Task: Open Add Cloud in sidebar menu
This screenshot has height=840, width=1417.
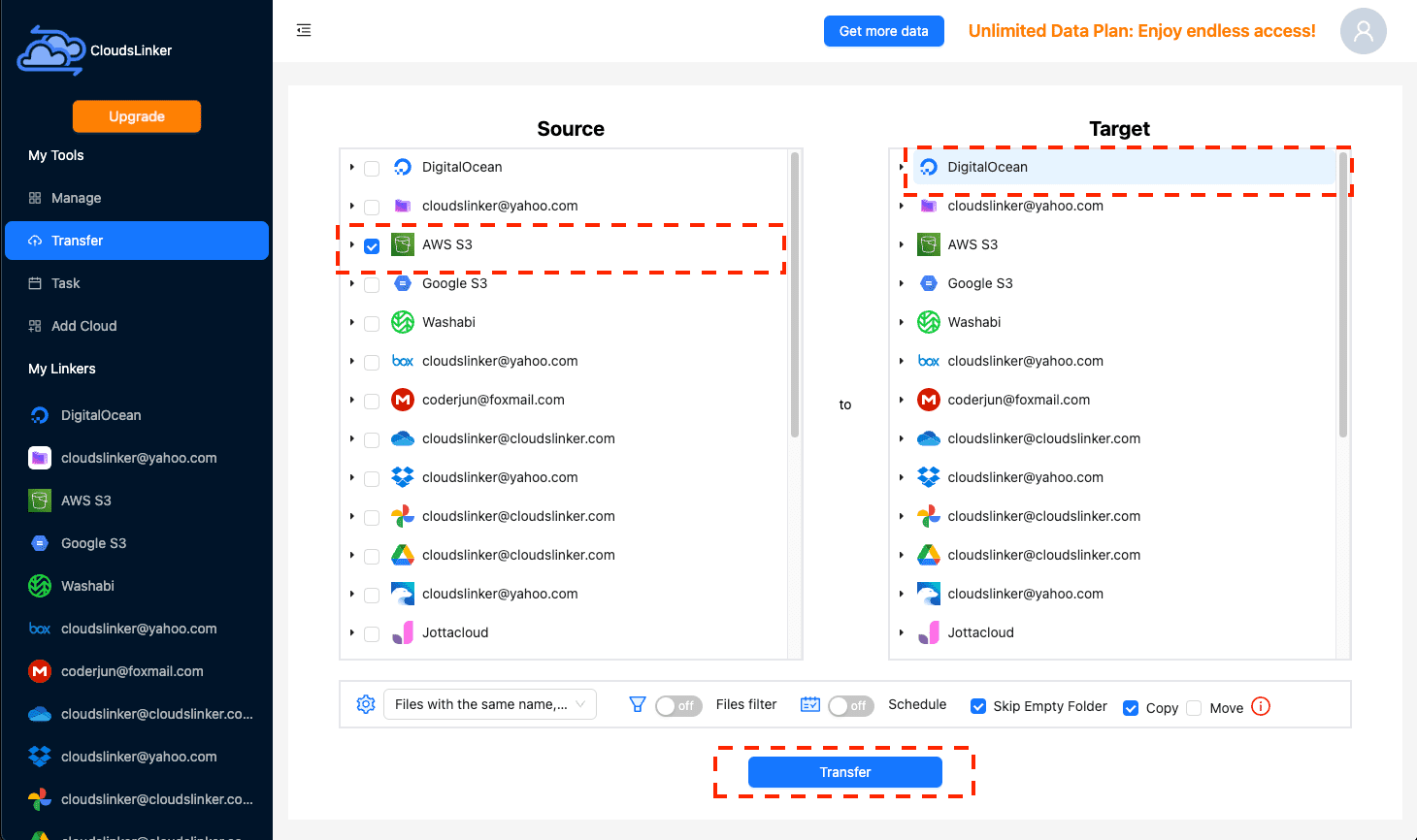Action: [137, 326]
